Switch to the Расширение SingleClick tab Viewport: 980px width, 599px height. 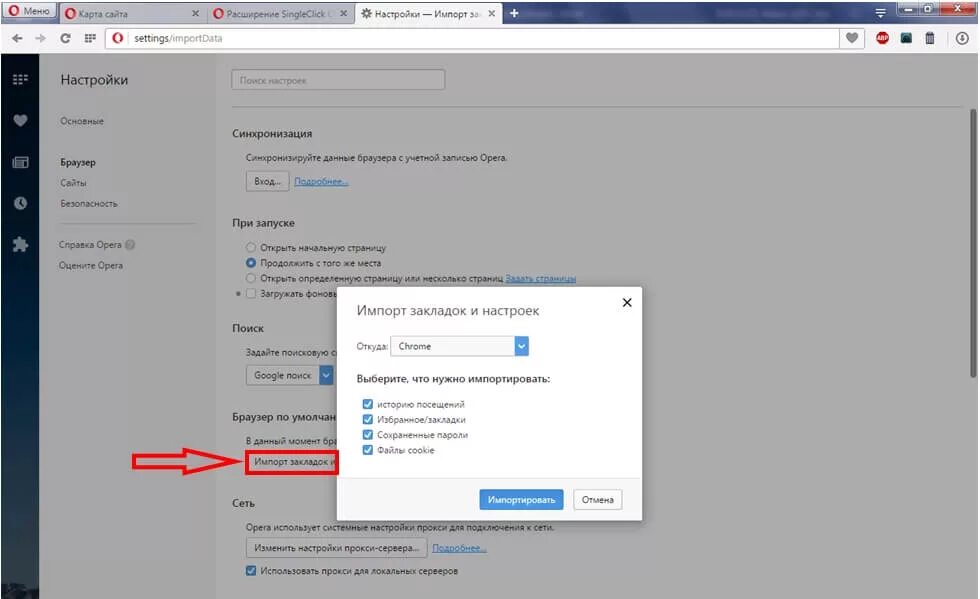click(x=279, y=13)
